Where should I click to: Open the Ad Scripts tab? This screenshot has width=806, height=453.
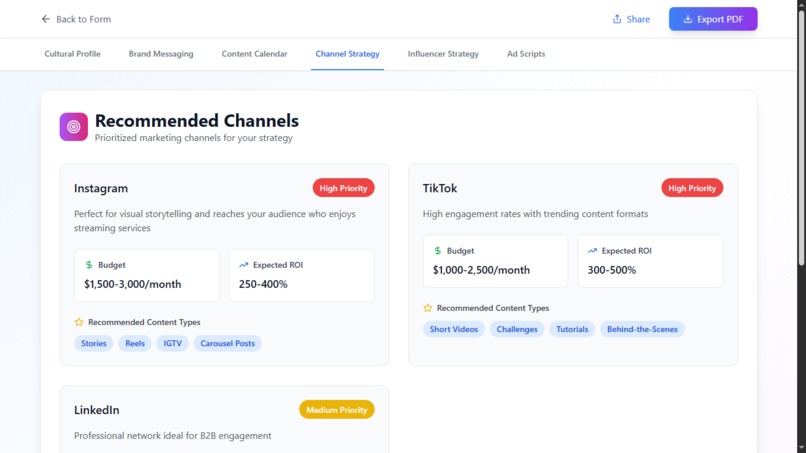(x=526, y=53)
